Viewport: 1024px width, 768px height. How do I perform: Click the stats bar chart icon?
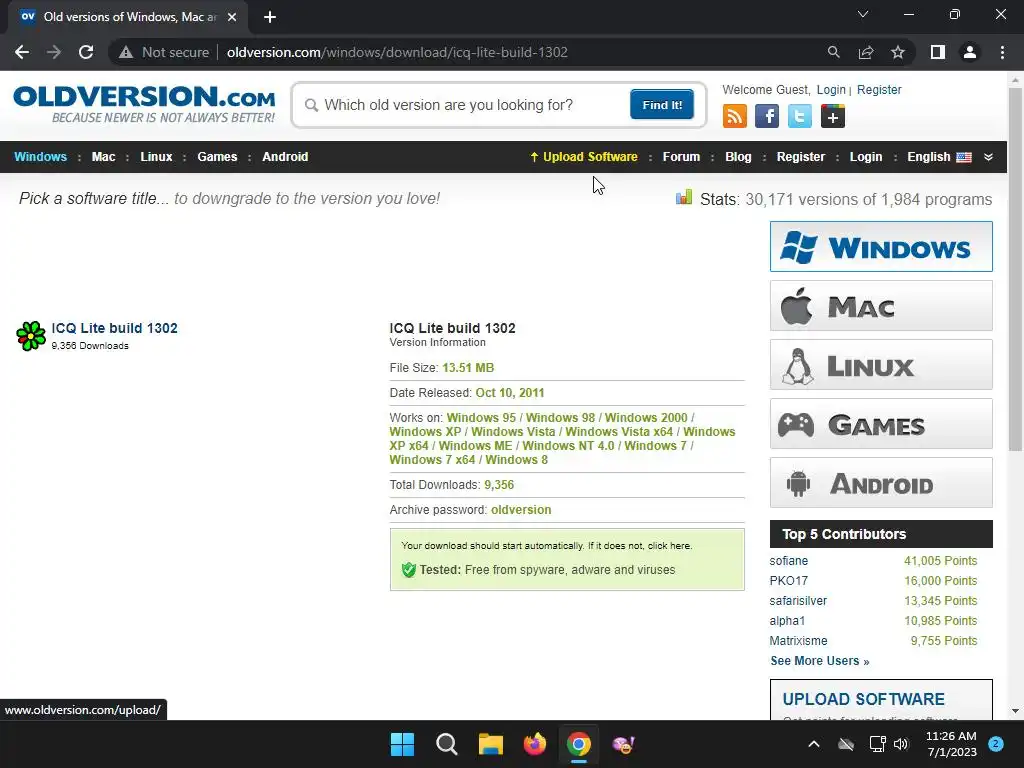[x=684, y=197]
